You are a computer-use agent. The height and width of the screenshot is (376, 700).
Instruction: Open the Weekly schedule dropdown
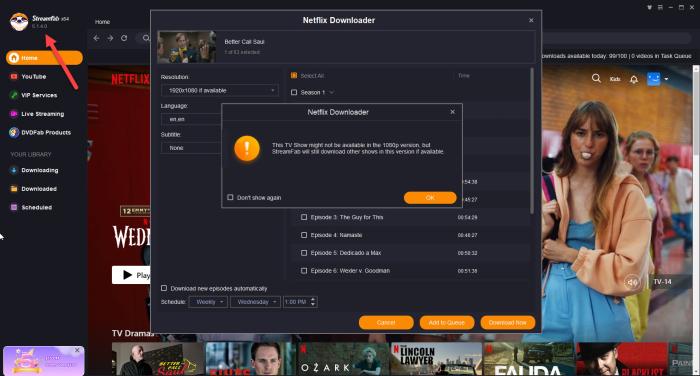208,302
